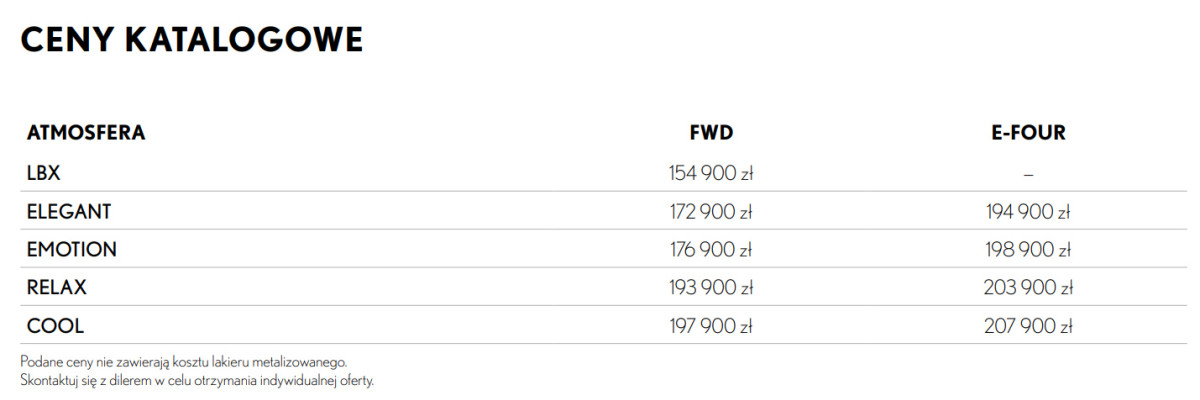Select the RELAX E-FOUR price 203 900 zł
This screenshot has width=1200, height=400.
coord(1027,288)
